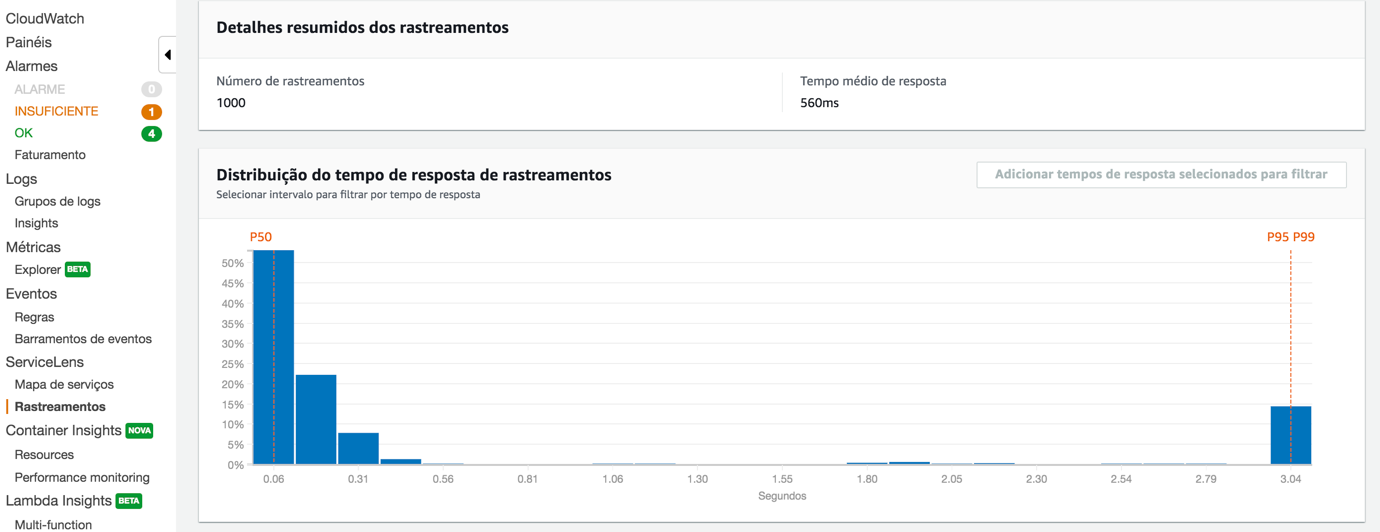Click the BETA badge next to Explorer
Viewport: 1380px width, 532px height.
coord(78,270)
